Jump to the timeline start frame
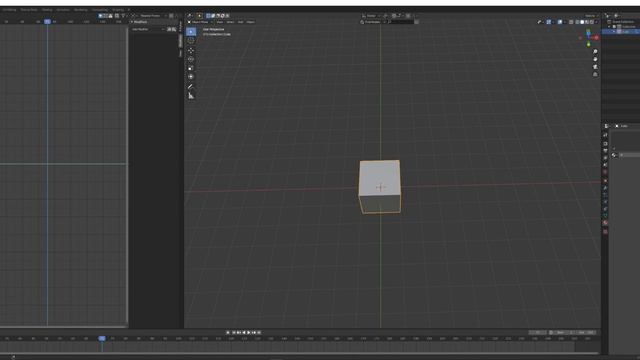The image size is (640, 360). tap(234, 332)
